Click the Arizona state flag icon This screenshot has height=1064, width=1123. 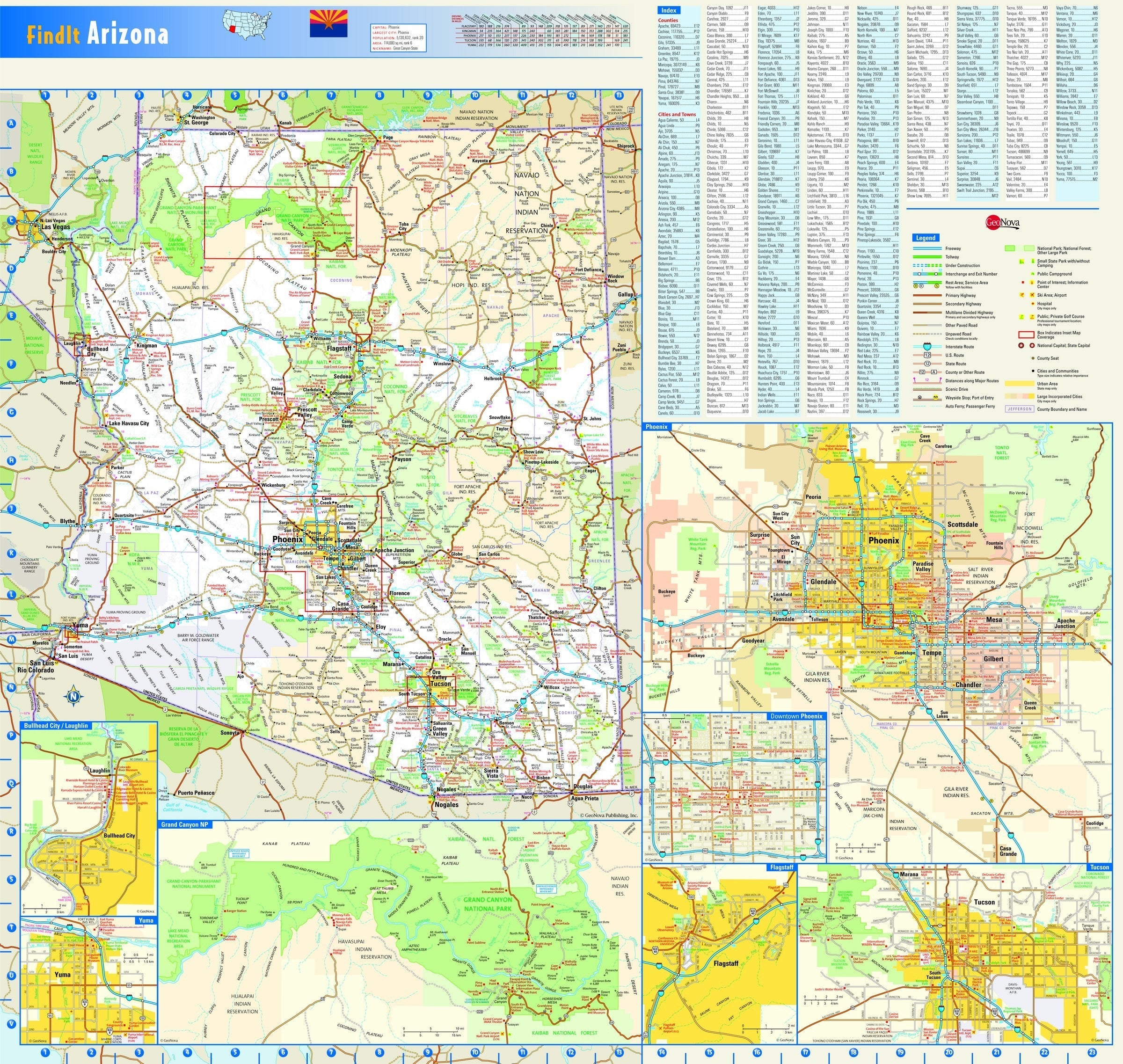(328, 22)
